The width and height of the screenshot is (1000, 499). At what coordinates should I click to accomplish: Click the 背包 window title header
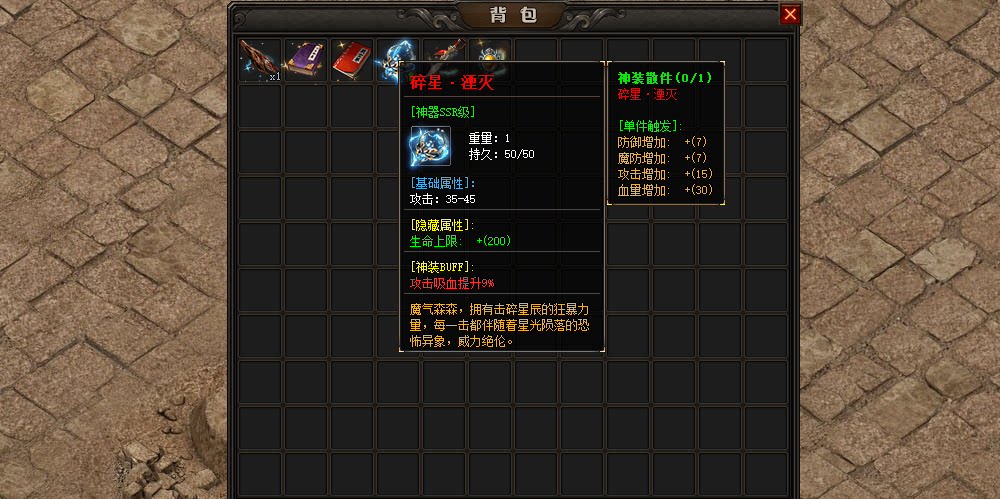coord(513,15)
